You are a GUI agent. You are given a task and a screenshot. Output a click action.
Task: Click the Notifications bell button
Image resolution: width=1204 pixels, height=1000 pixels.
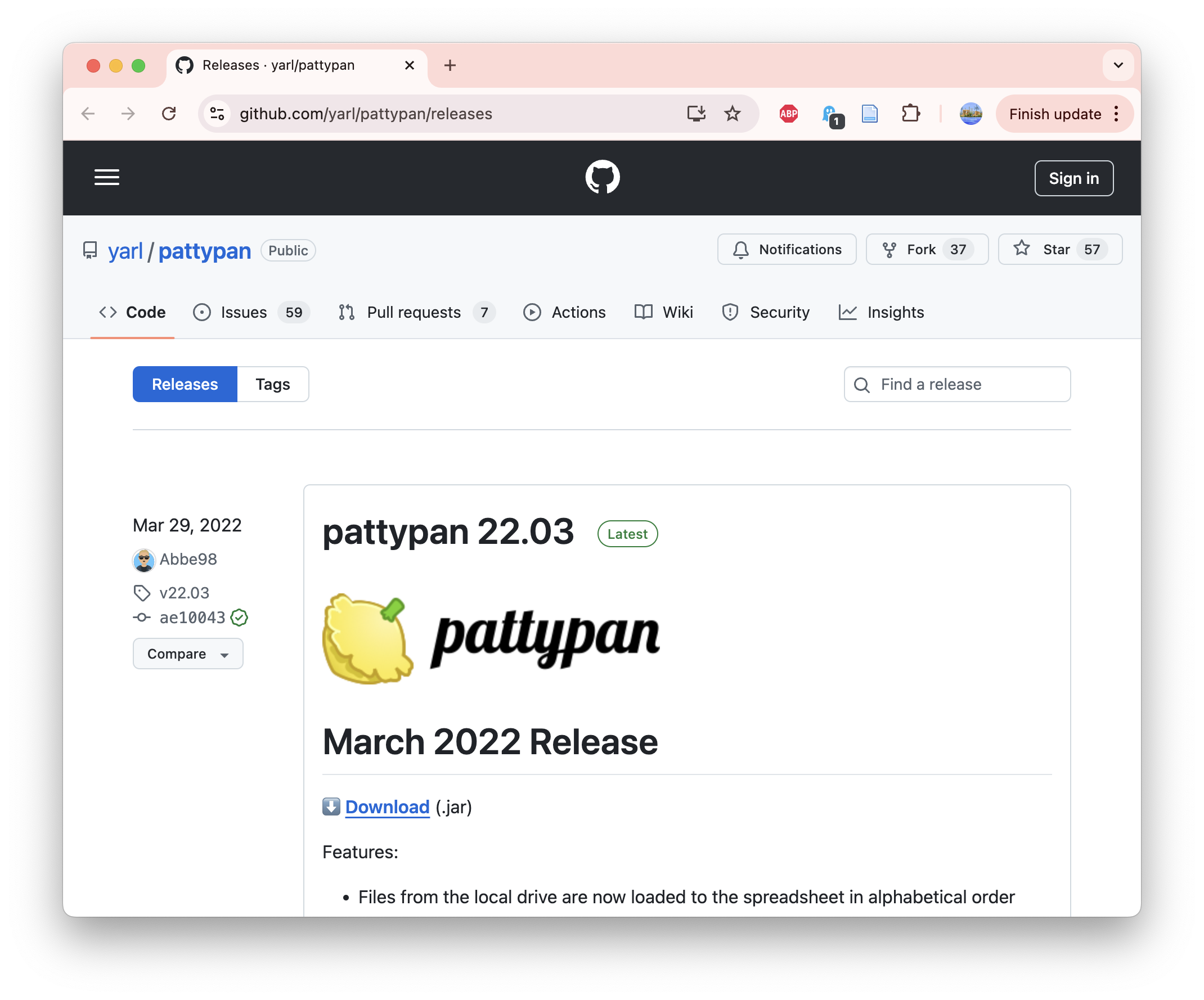786,249
